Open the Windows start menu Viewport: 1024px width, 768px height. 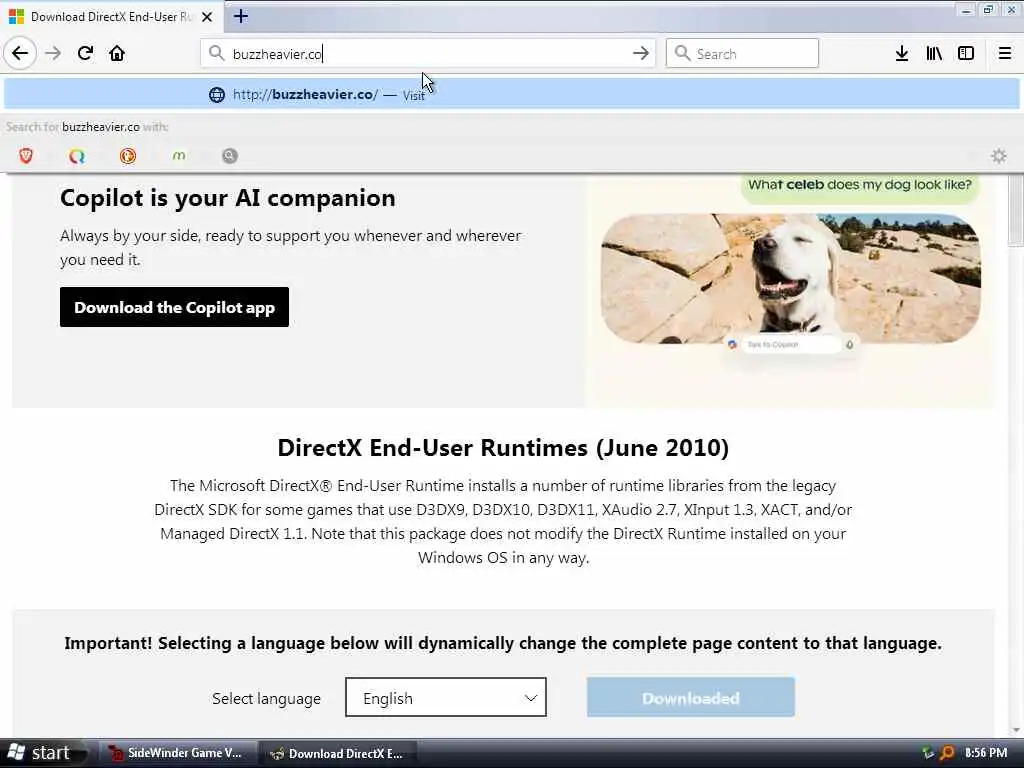pyautogui.click(x=43, y=753)
